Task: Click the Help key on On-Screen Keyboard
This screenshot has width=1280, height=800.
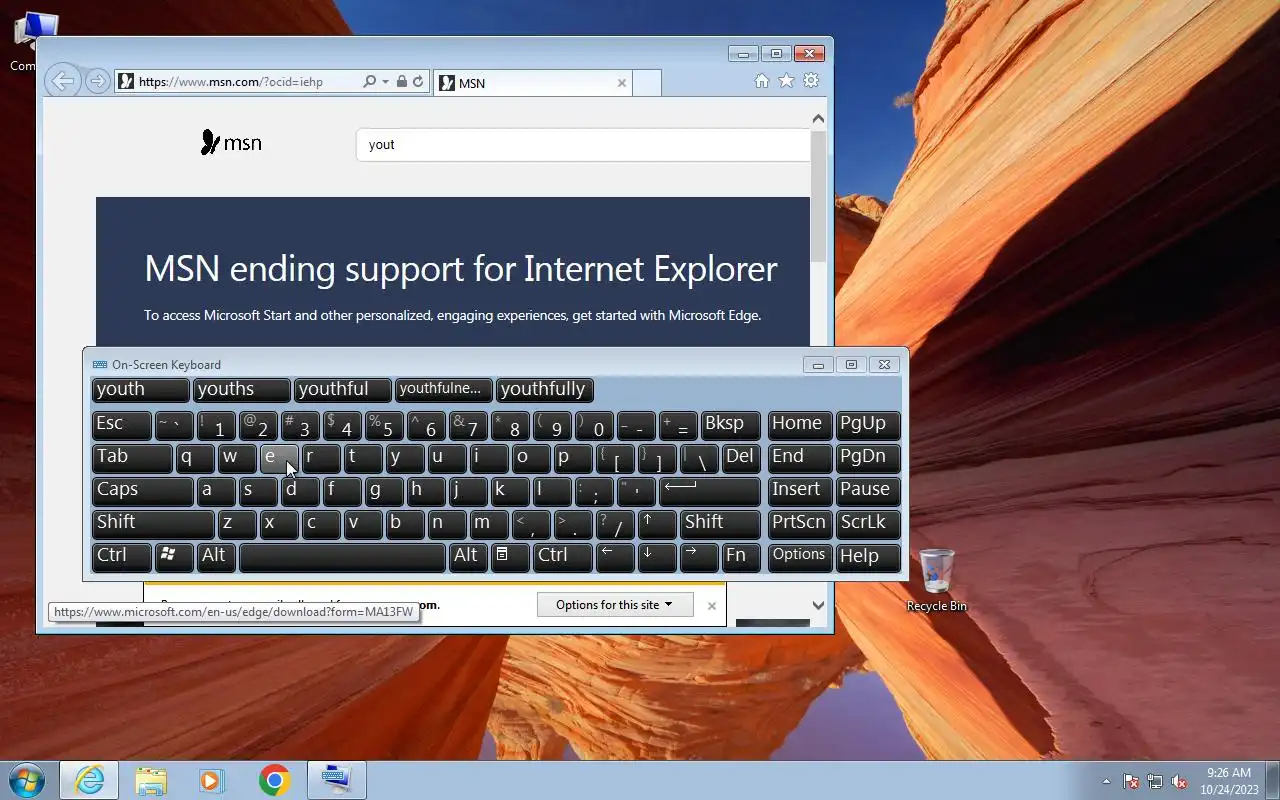Action: tap(869, 557)
